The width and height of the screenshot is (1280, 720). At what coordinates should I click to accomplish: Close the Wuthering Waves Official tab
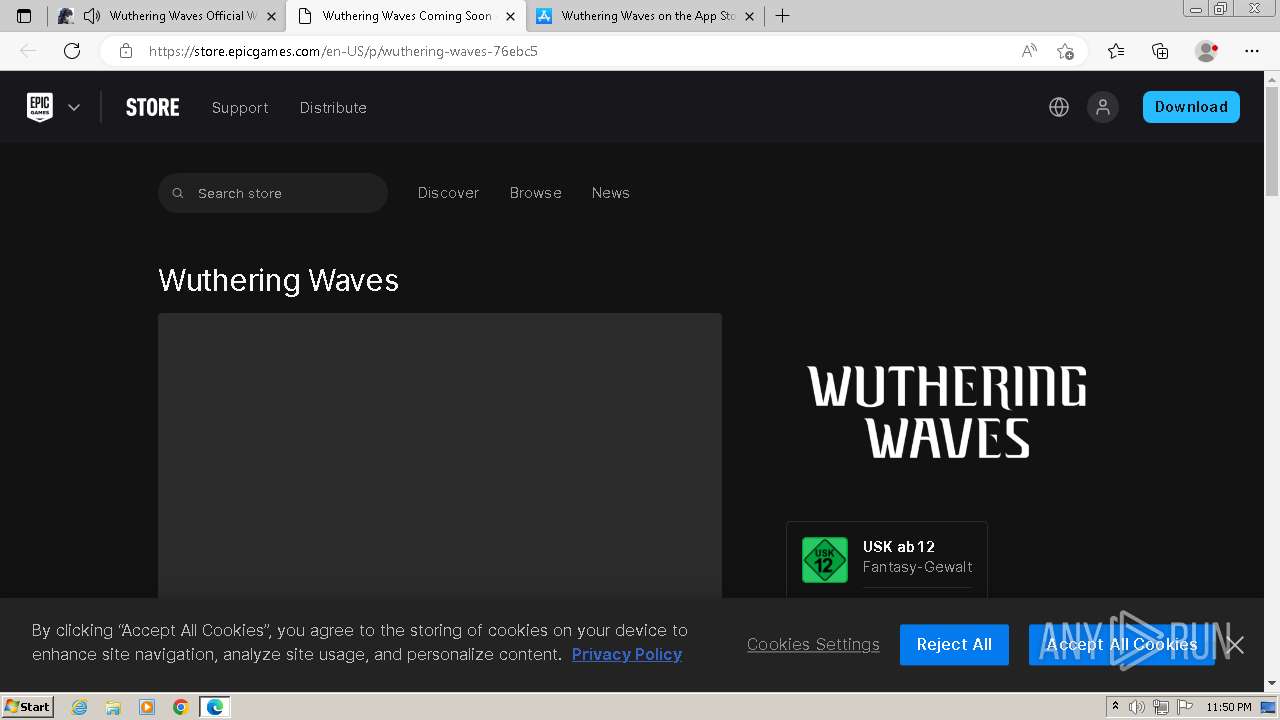(271, 16)
